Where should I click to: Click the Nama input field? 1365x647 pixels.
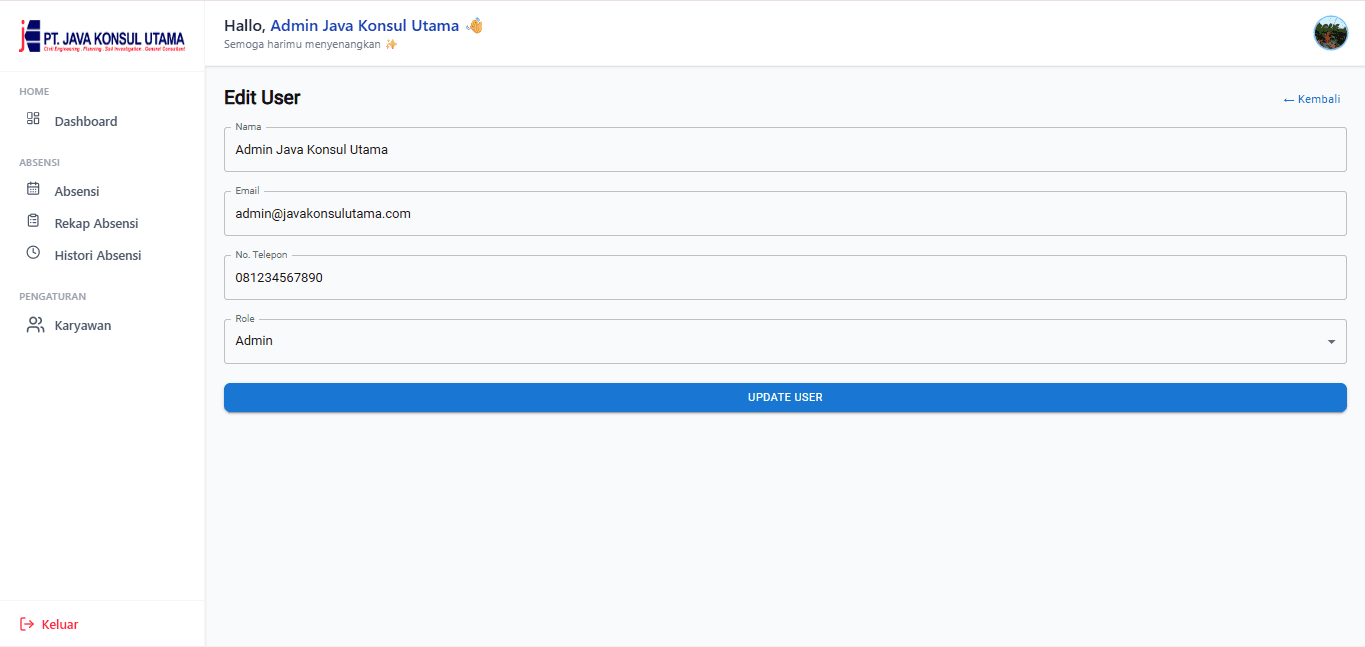coord(785,149)
